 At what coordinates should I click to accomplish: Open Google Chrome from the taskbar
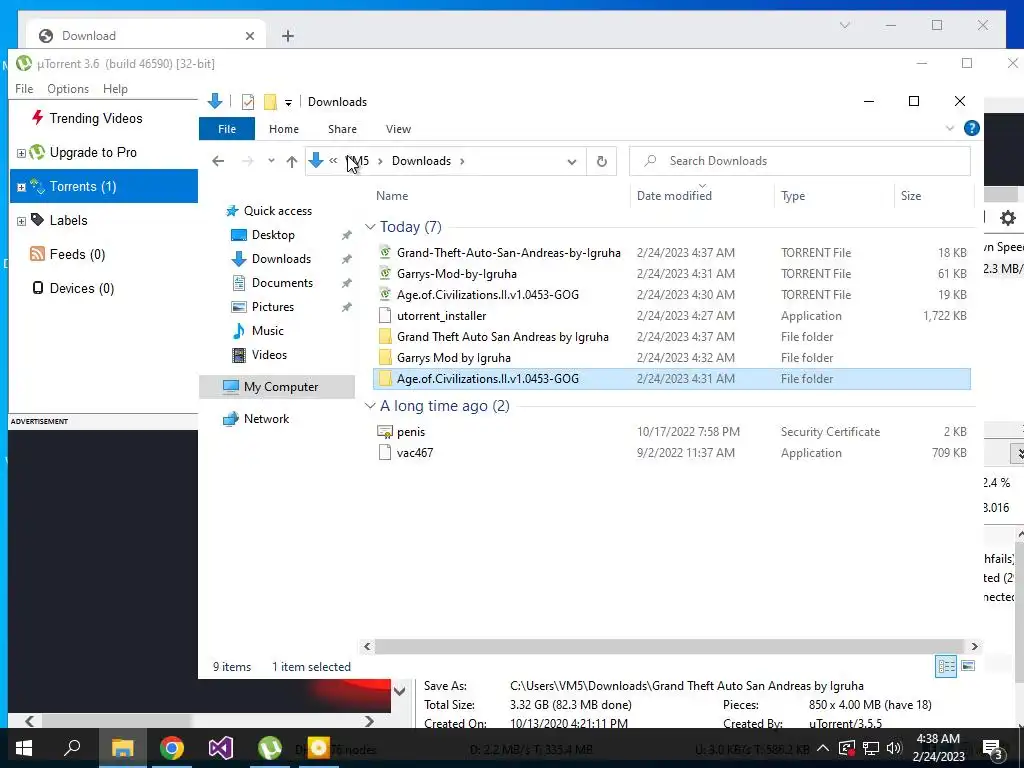[x=171, y=748]
